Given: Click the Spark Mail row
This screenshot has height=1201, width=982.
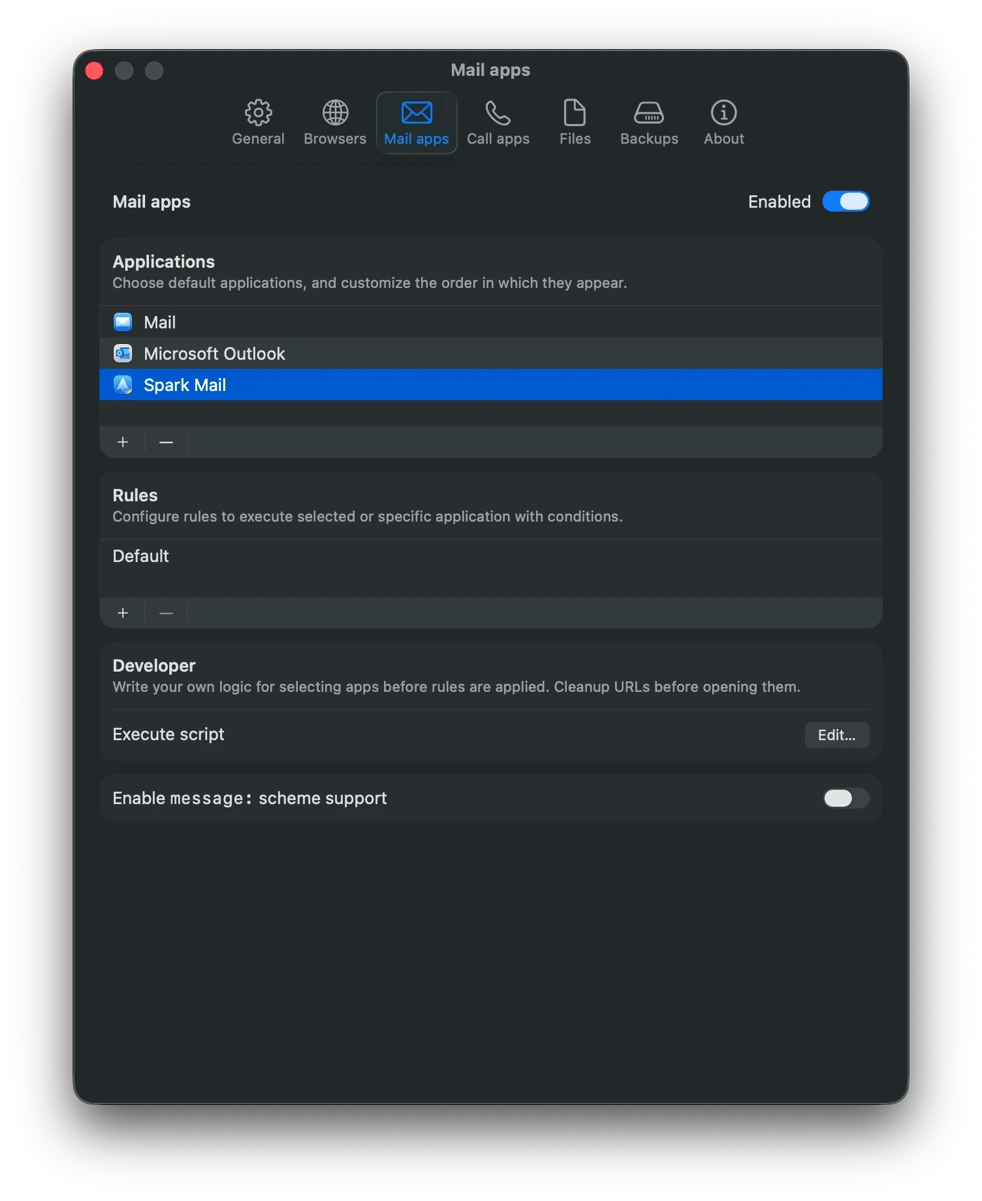Looking at the screenshot, I should pyautogui.click(x=491, y=384).
